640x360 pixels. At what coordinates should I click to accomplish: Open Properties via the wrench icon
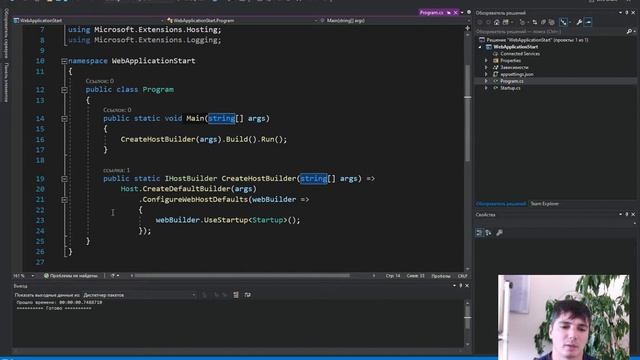pyautogui.click(x=579, y=22)
